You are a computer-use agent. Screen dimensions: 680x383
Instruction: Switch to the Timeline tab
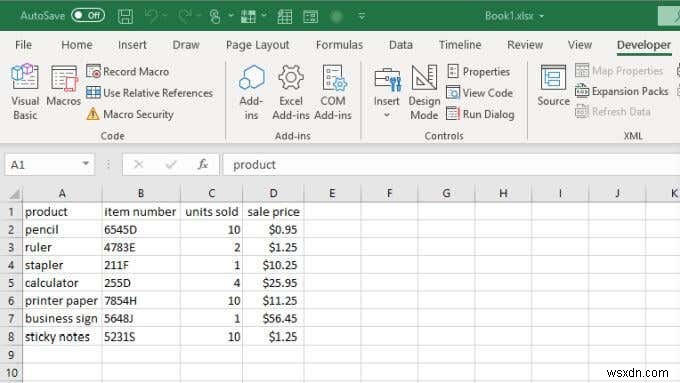[460, 45]
